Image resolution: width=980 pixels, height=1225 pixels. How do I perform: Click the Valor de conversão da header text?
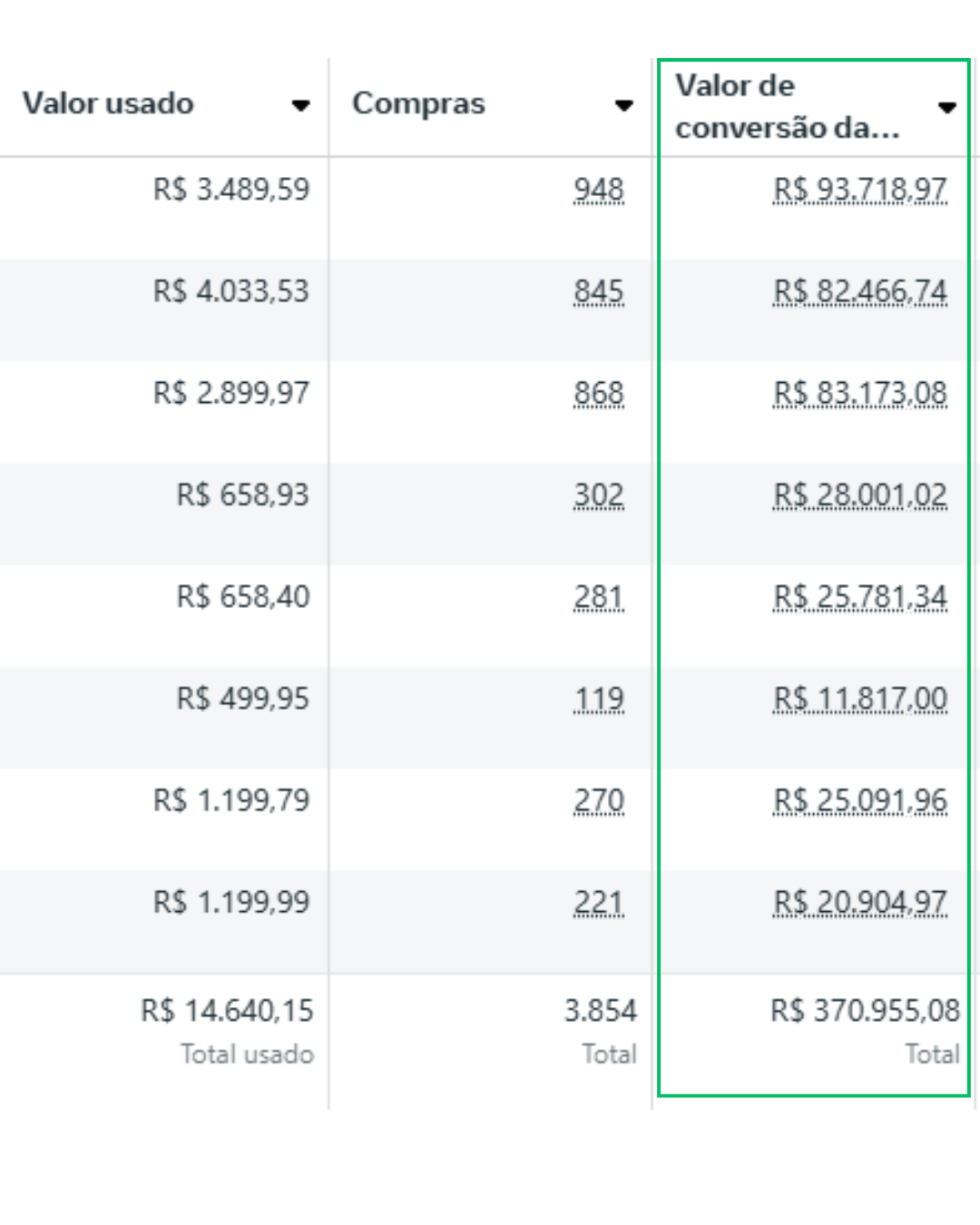[x=787, y=106]
